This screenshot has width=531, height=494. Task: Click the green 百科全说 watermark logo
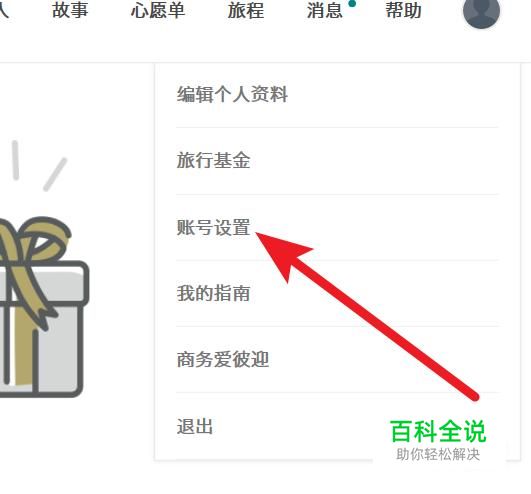pos(438,431)
